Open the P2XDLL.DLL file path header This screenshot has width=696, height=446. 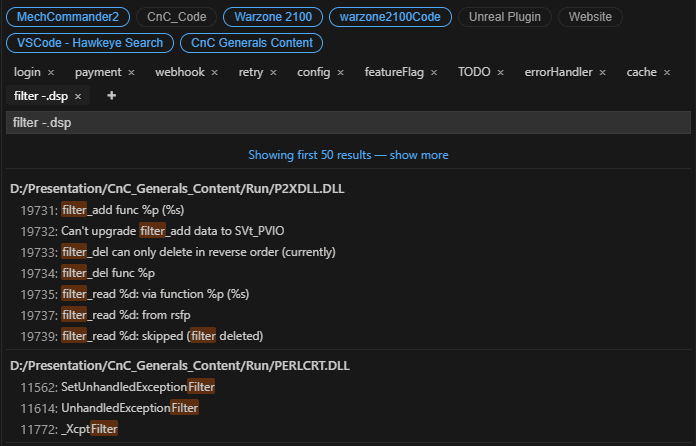[177, 189]
